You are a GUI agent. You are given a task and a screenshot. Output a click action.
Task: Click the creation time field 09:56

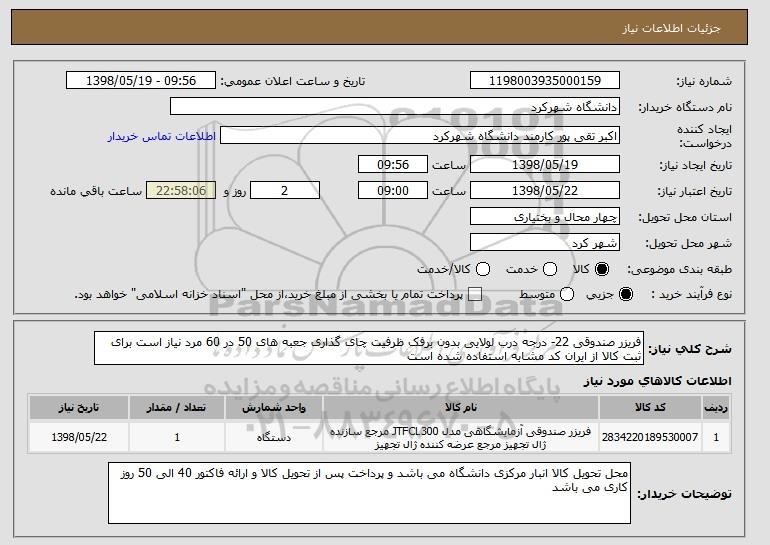pos(393,164)
